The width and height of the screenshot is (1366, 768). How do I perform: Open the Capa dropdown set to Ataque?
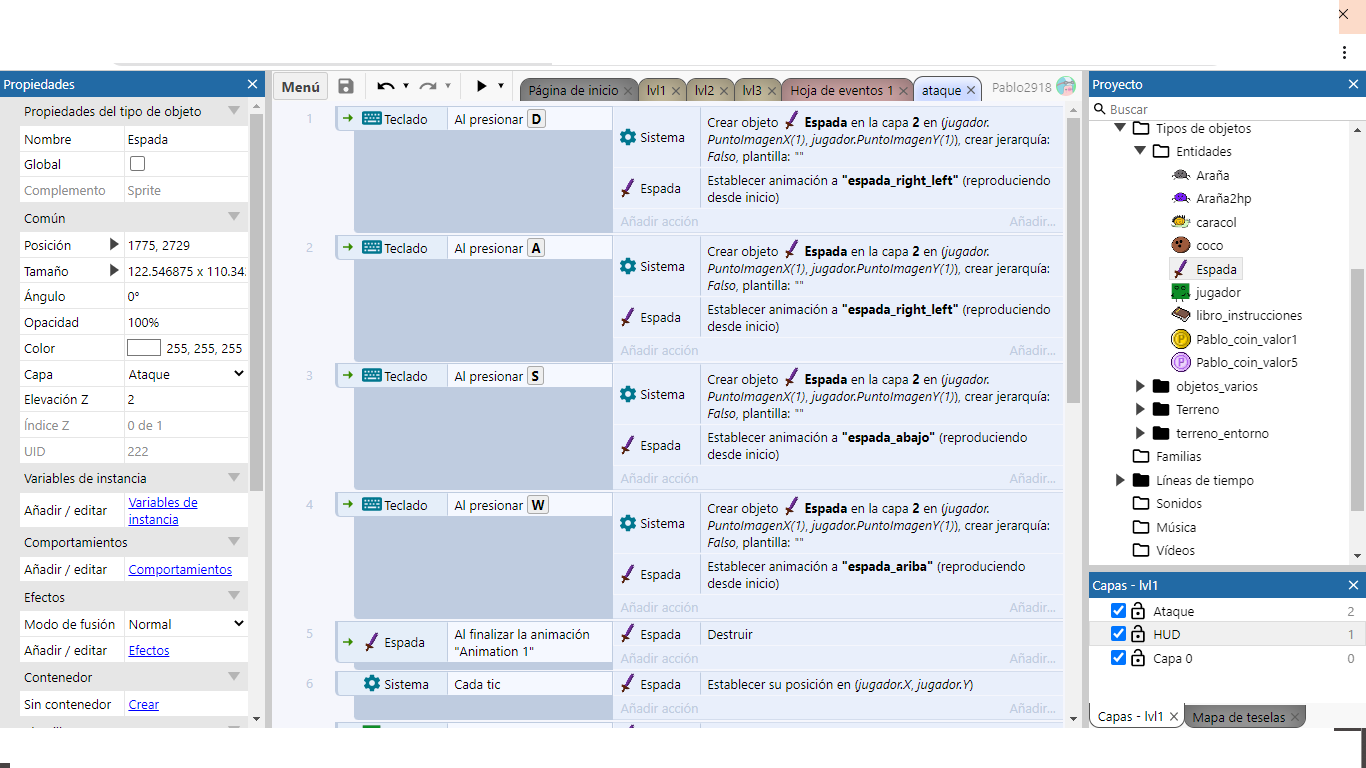click(x=186, y=374)
